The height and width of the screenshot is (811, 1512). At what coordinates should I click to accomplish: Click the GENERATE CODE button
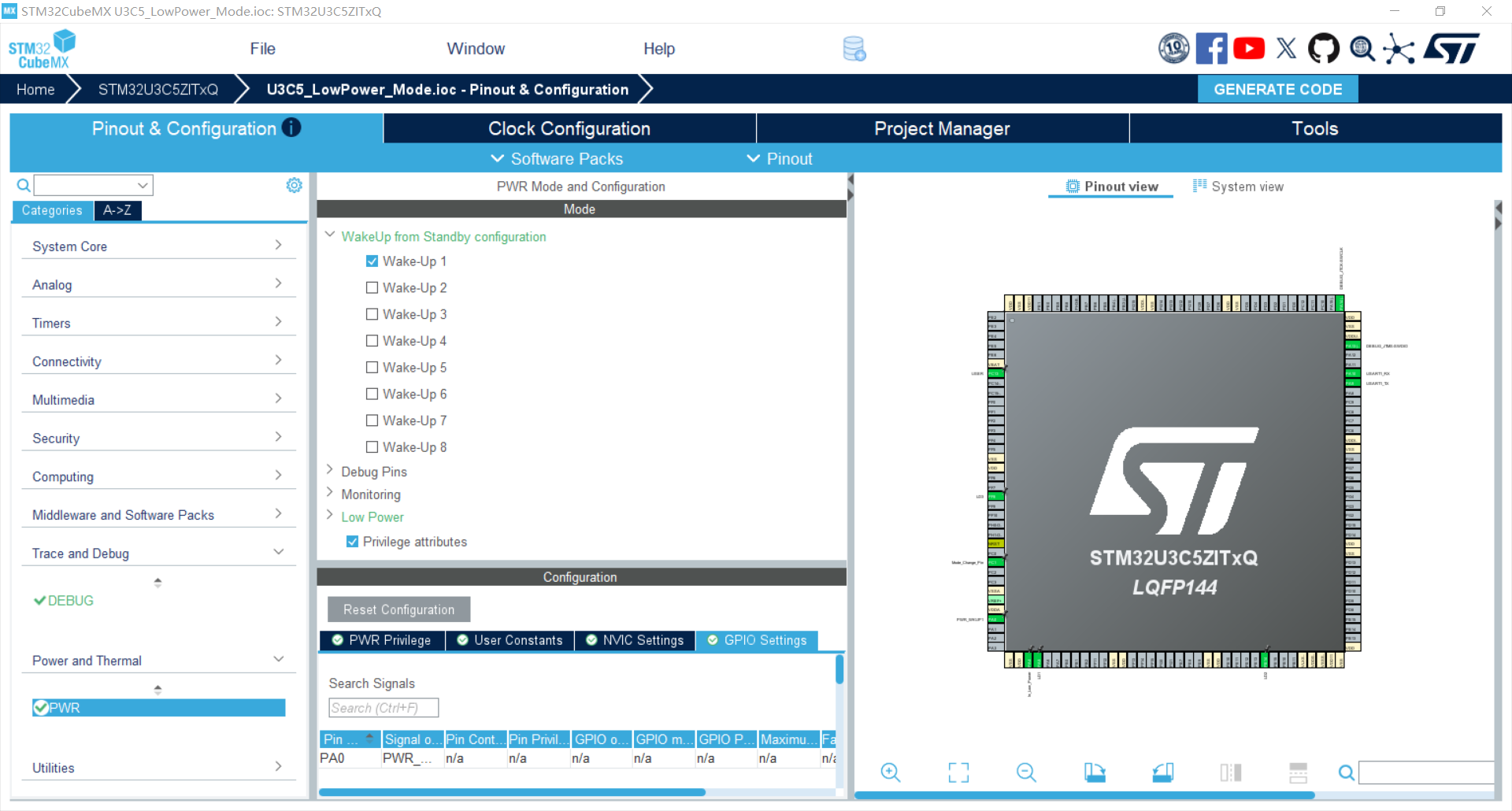click(1278, 89)
